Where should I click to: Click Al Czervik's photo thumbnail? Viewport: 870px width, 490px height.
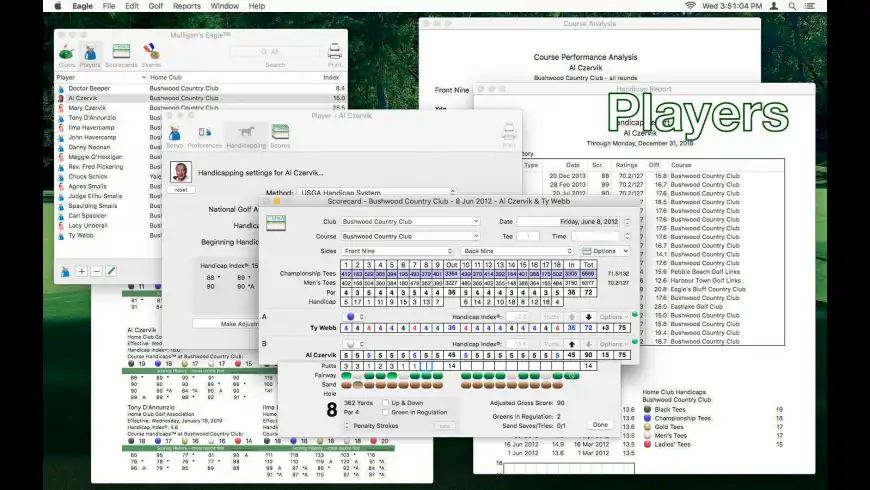click(x=181, y=173)
